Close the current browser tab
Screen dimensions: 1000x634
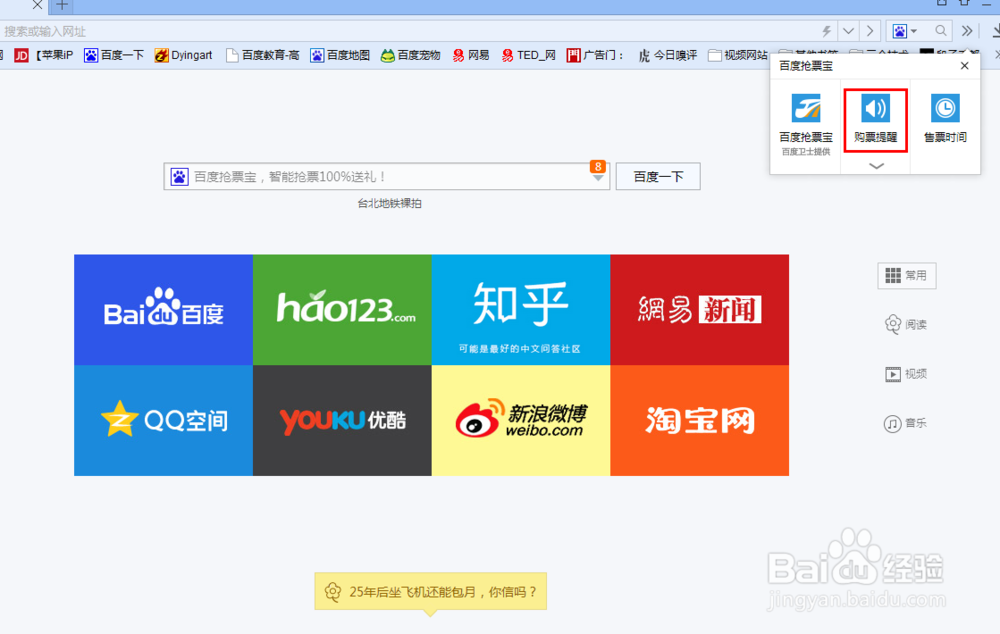pos(38,5)
